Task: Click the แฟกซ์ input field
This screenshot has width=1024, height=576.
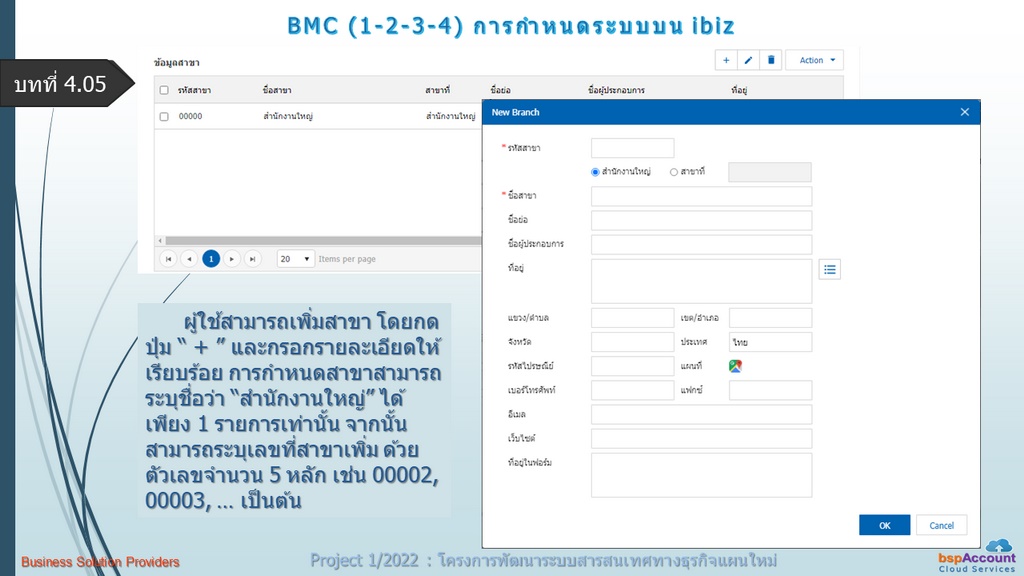Action: point(771,391)
